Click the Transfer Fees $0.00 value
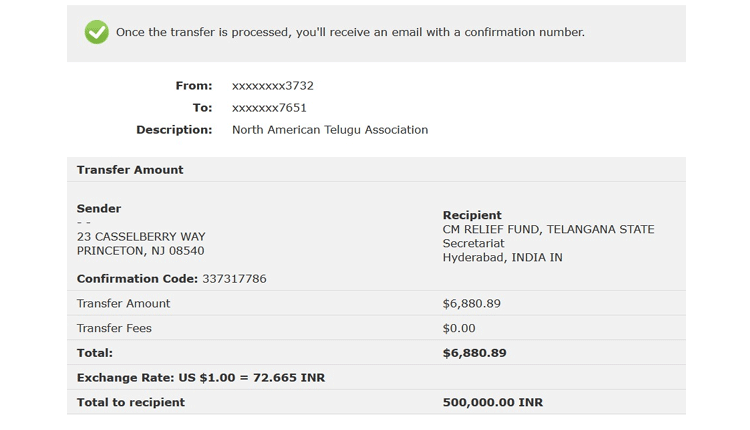Image resolution: width=750 pixels, height=430 pixels. [459, 328]
